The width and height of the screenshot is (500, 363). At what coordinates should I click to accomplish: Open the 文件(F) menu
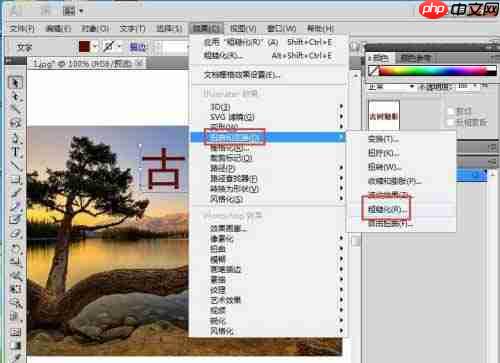pyautogui.click(x=22, y=28)
